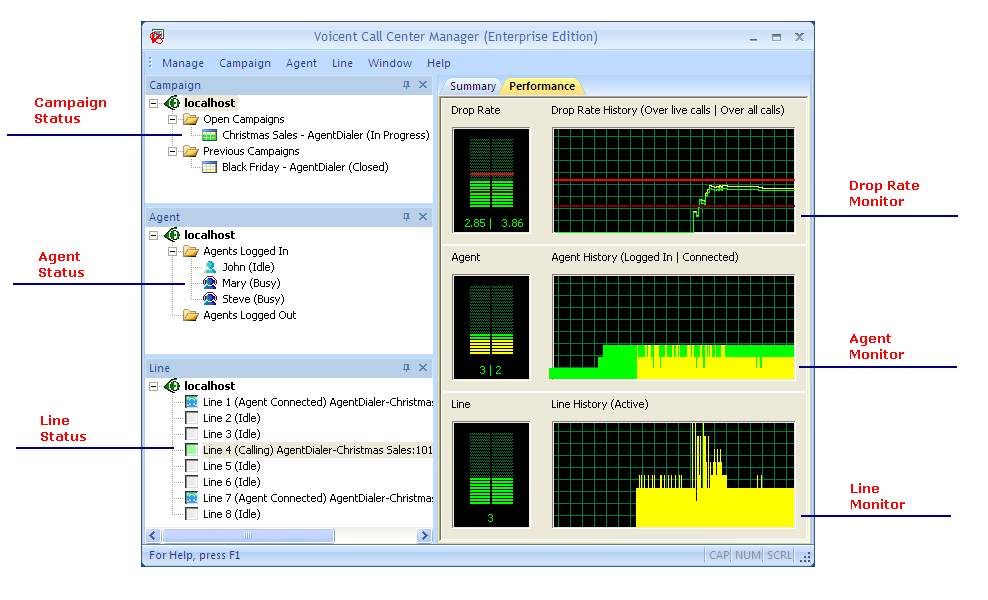Image resolution: width=988 pixels, height=600 pixels.
Task: Collapse the localhost node in Line panel
Action: pos(153,386)
